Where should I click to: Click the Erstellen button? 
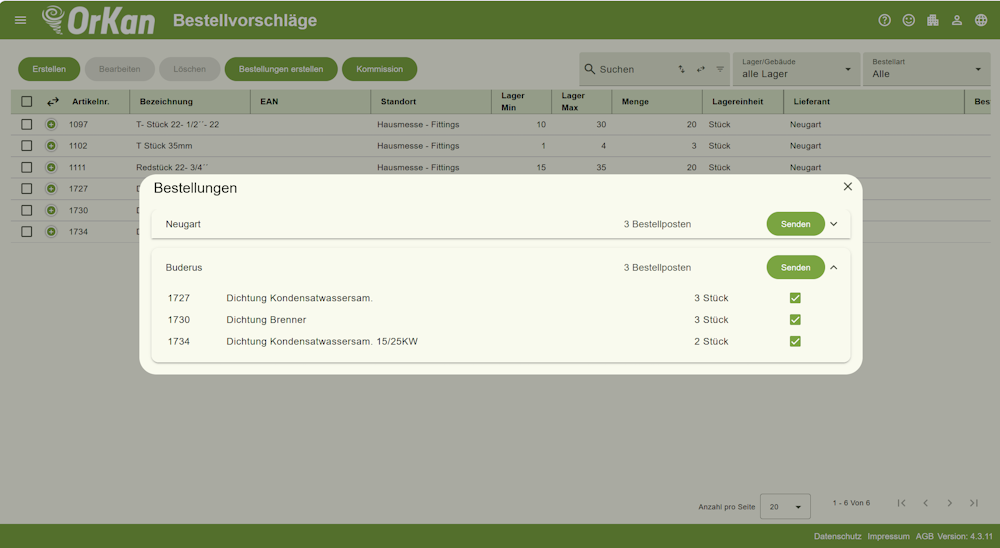[49, 69]
